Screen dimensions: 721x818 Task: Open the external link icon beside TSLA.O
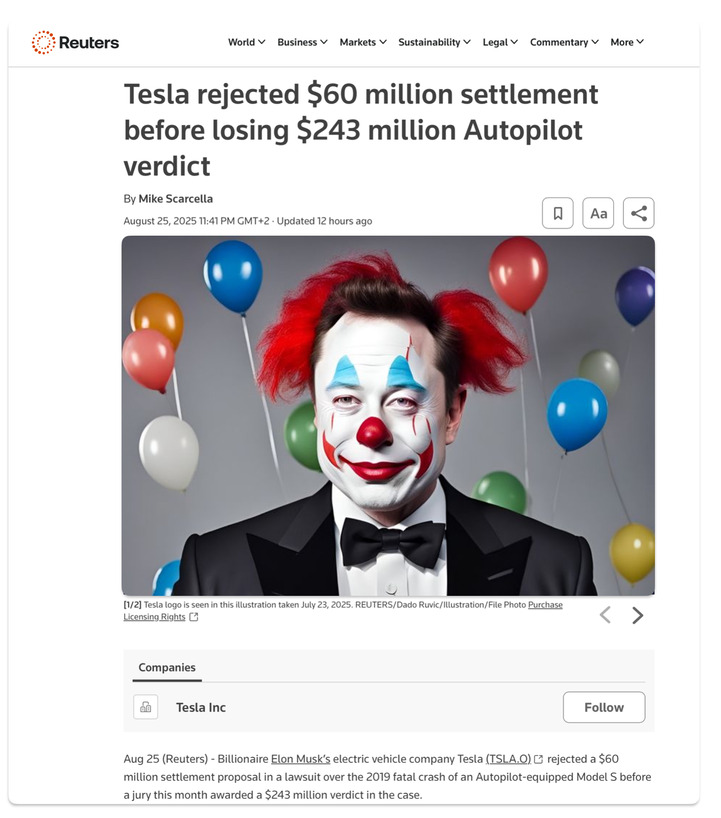pos(537,759)
